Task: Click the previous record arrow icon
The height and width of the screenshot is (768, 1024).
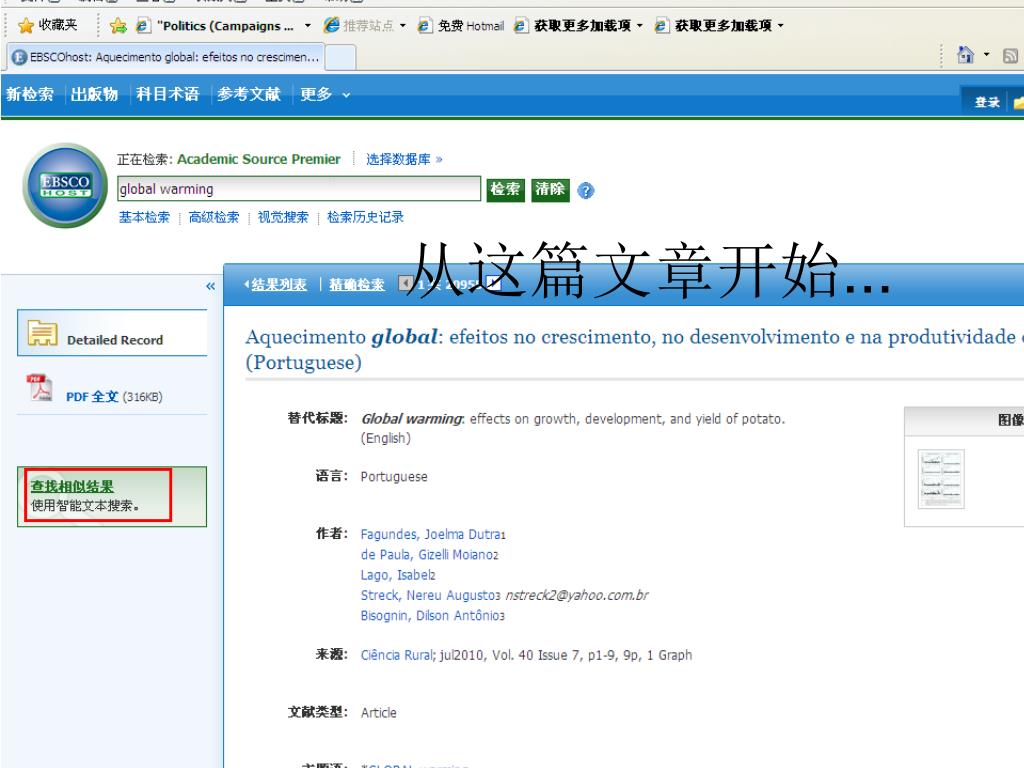Action: [405, 283]
